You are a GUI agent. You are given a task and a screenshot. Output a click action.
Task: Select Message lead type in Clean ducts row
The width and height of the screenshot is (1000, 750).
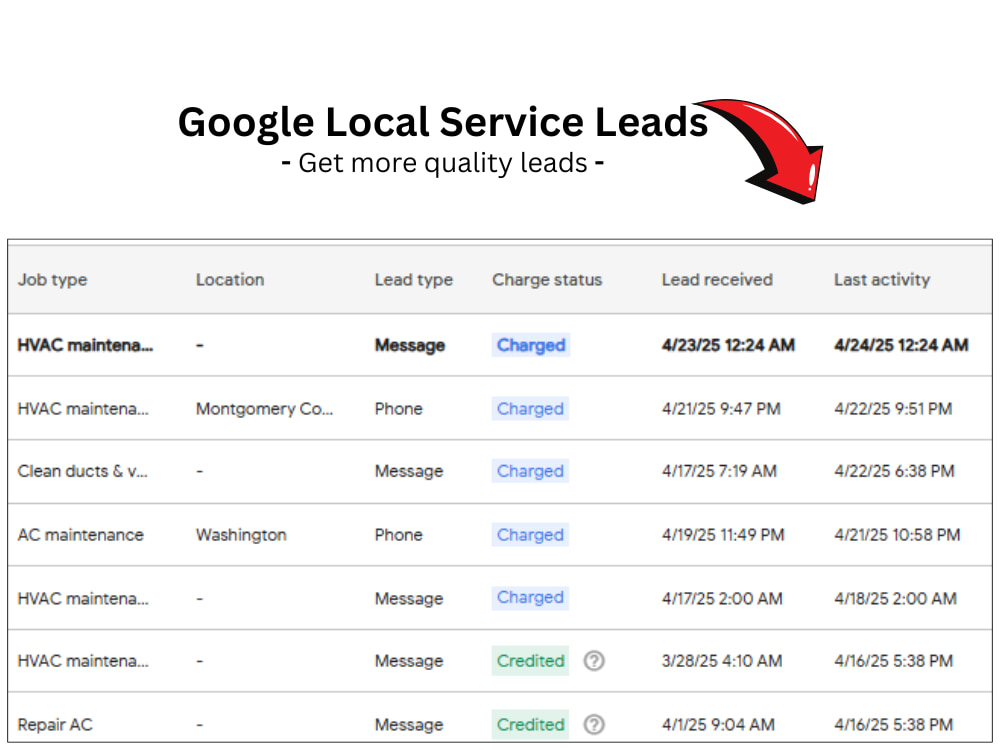409,471
